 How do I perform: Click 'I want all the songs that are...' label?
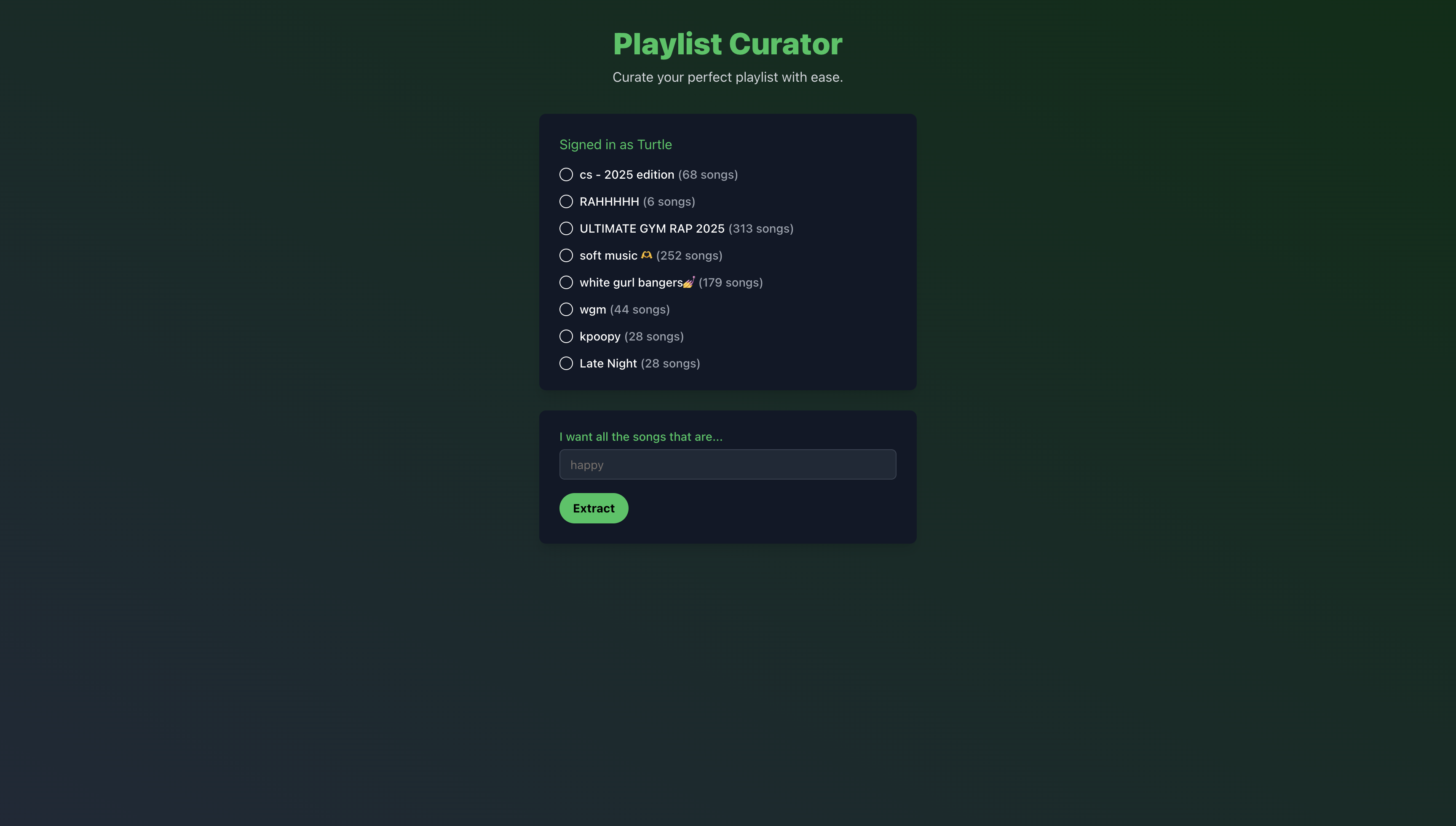click(x=641, y=437)
